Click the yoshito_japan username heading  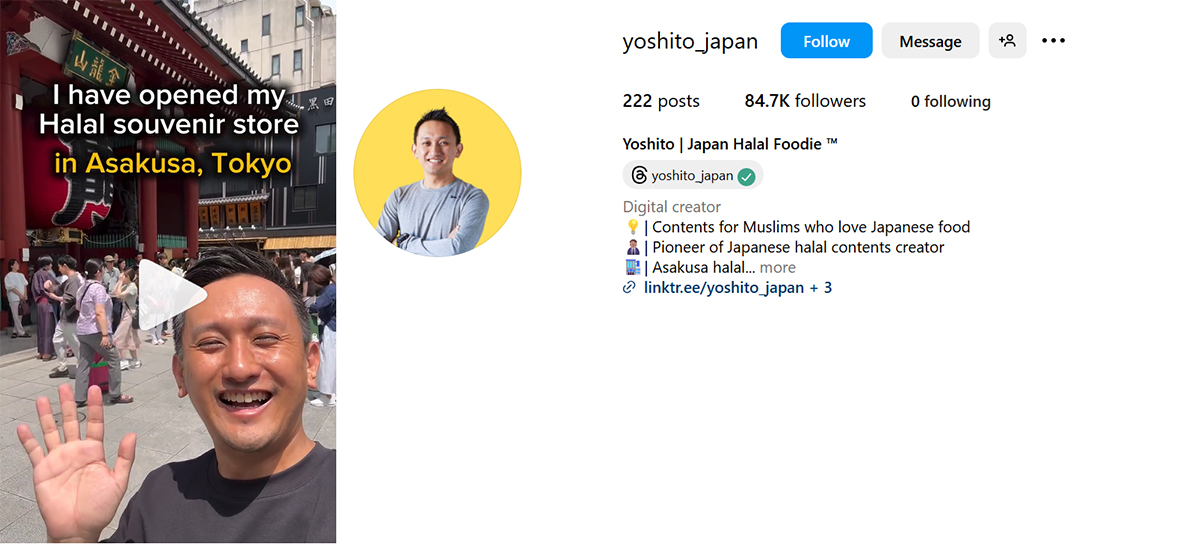click(x=690, y=41)
